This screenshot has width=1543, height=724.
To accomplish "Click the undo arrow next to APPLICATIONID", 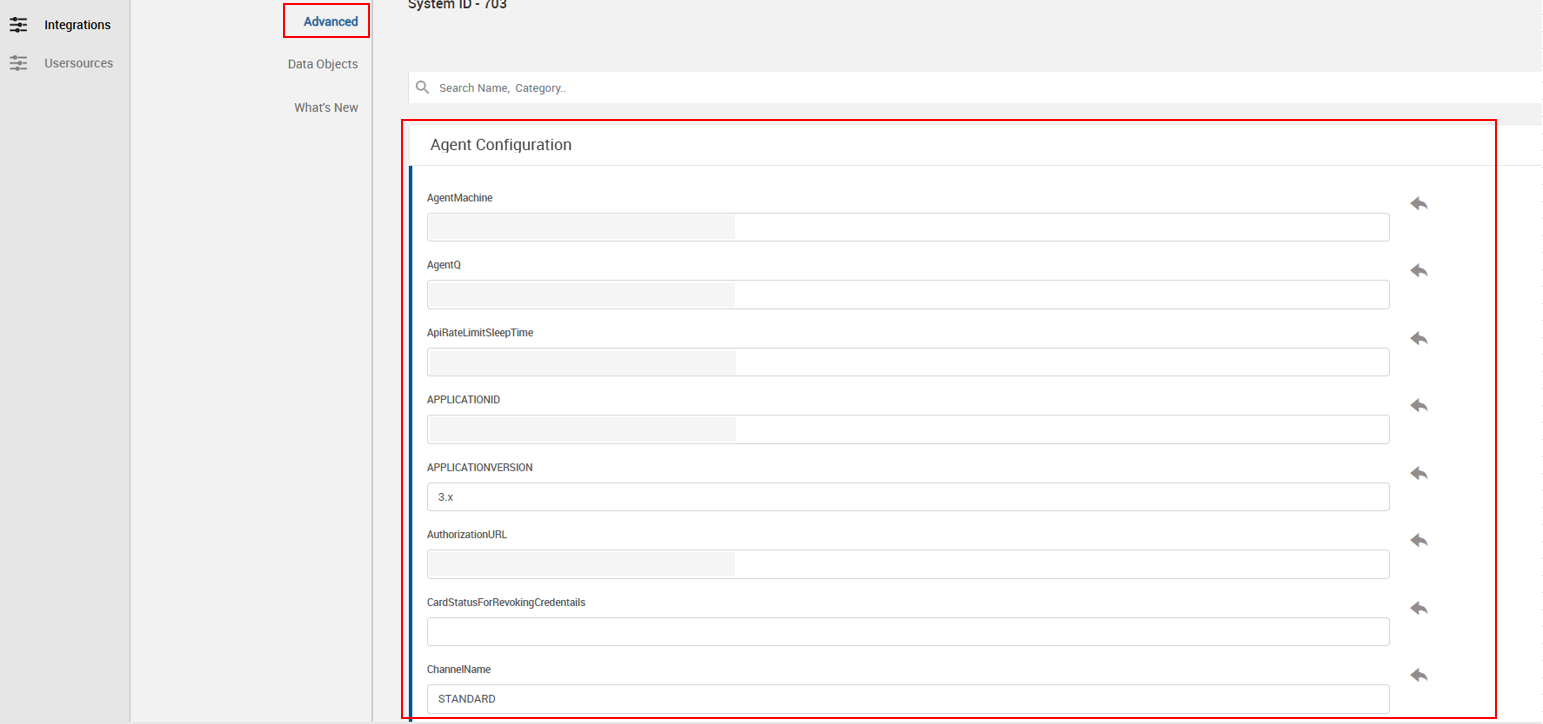I will click(1418, 405).
